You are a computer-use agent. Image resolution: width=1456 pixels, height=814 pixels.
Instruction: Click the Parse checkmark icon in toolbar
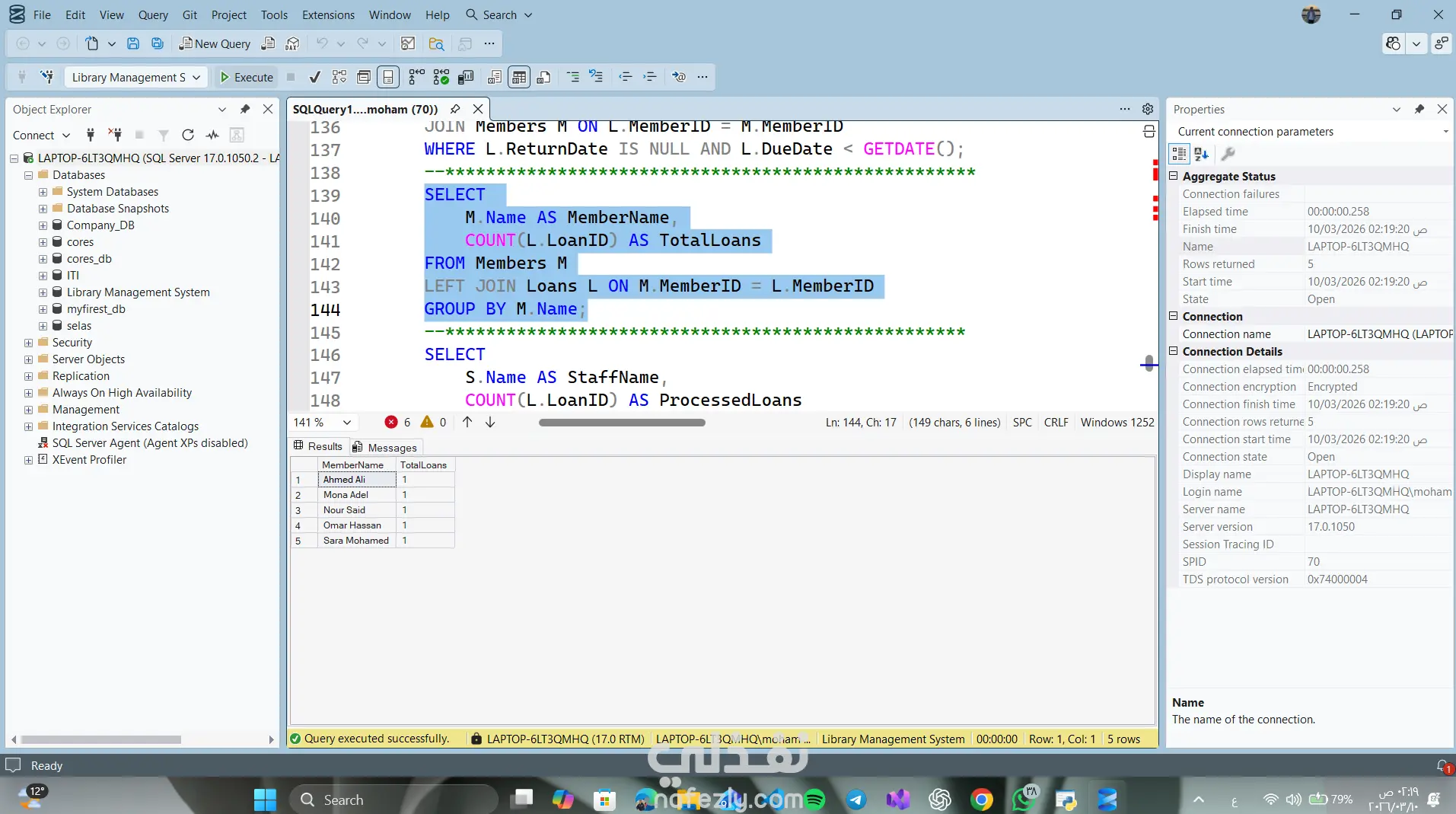pyautogui.click(x=314, y=77)
